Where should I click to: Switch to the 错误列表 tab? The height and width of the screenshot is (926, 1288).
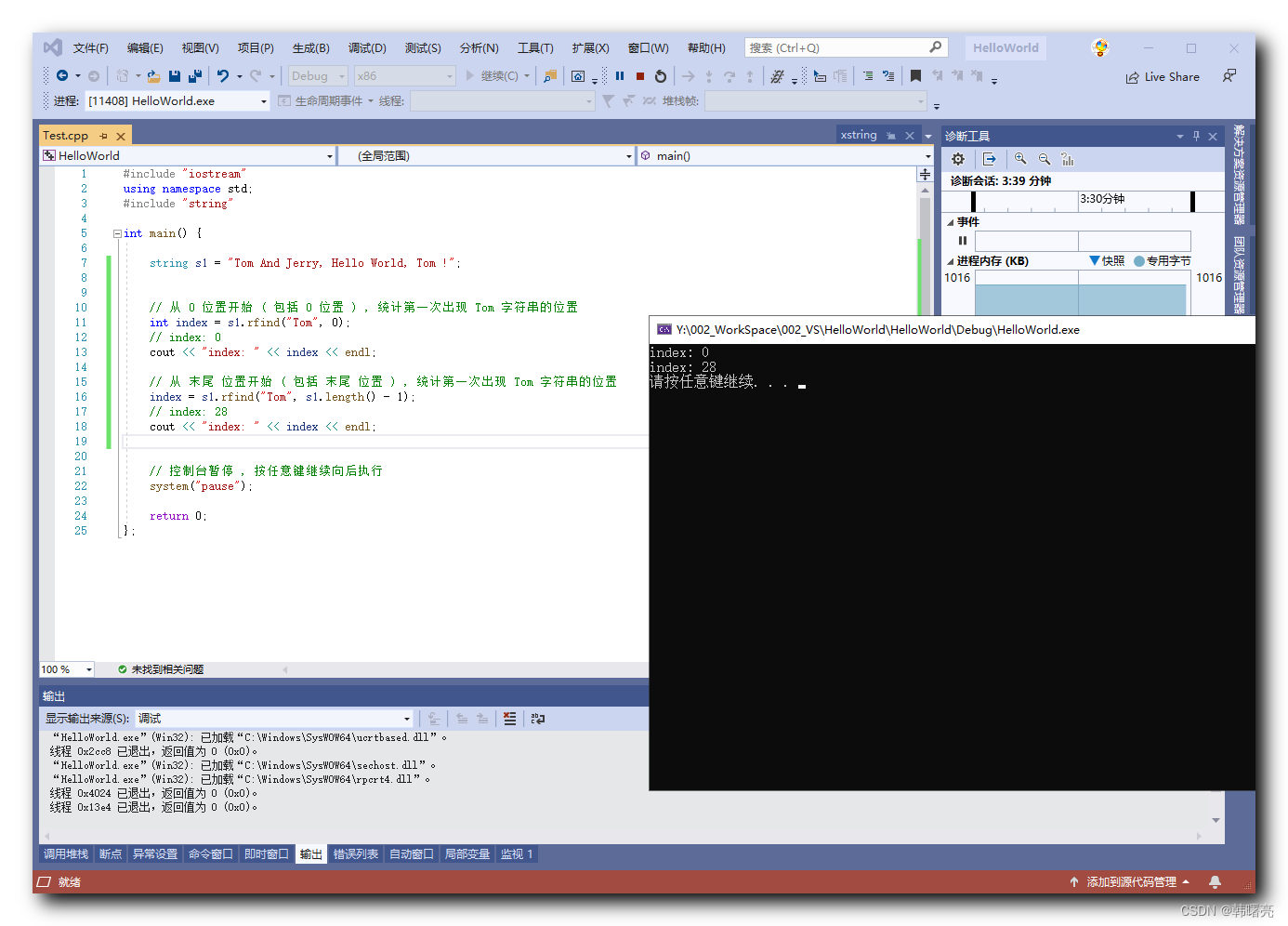point(356,854)
